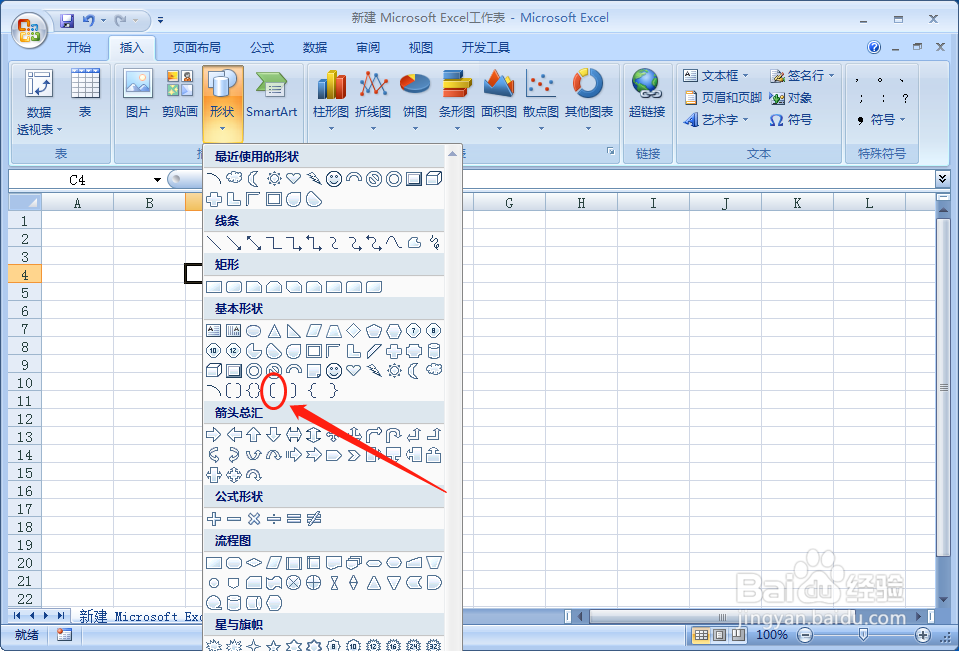This screenshot has height=651, width=959.
Task: Click the zoom out minus button
Action: pos(805,634)
